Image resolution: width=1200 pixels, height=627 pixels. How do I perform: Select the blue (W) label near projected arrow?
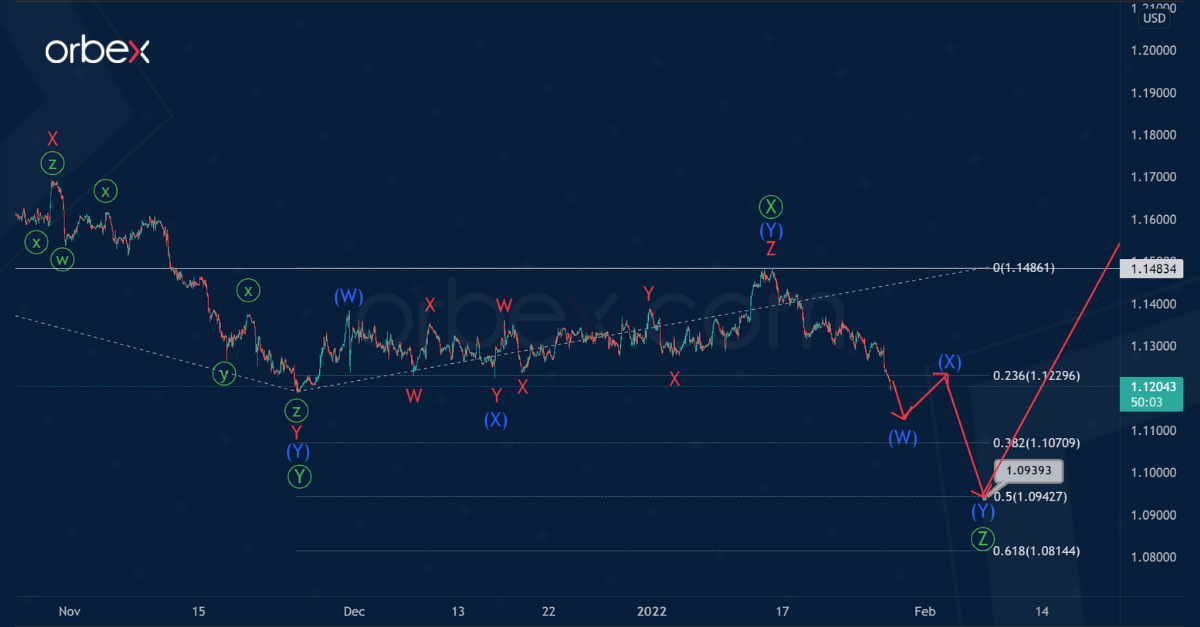coord(902,437)
